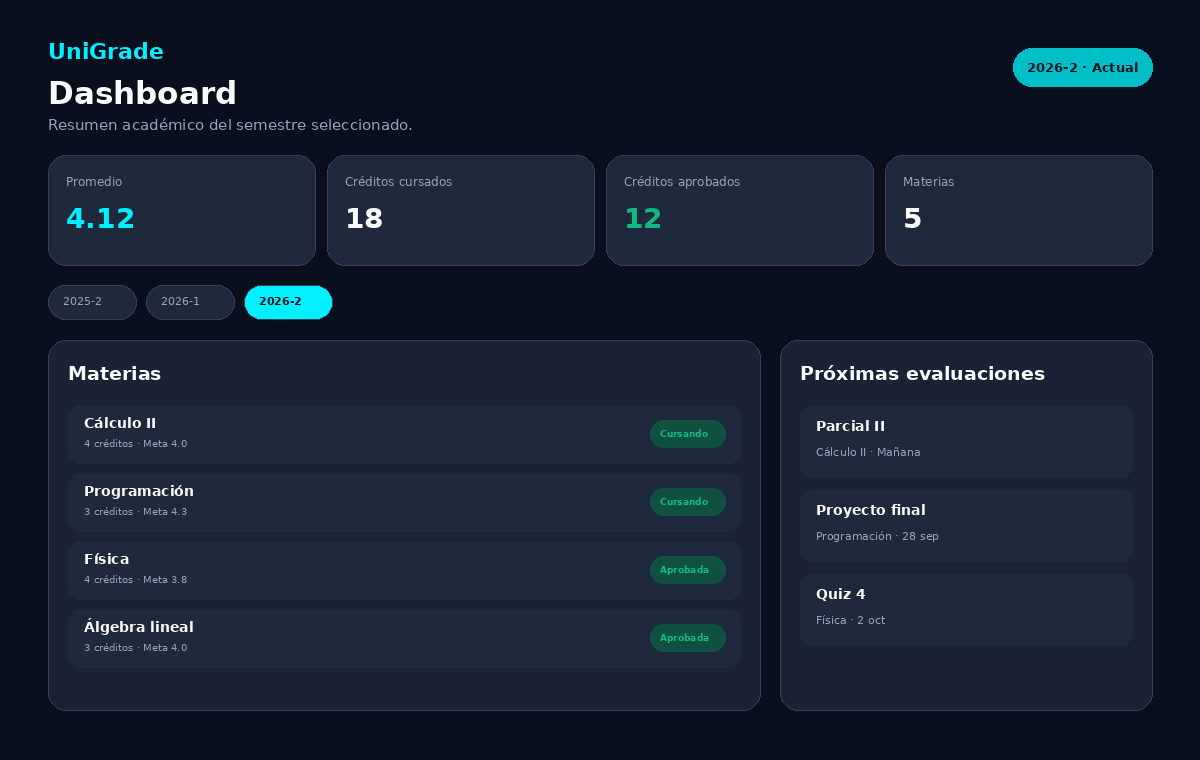Open the Física subject row
1200x760 pixels.
tap(404, 570)
